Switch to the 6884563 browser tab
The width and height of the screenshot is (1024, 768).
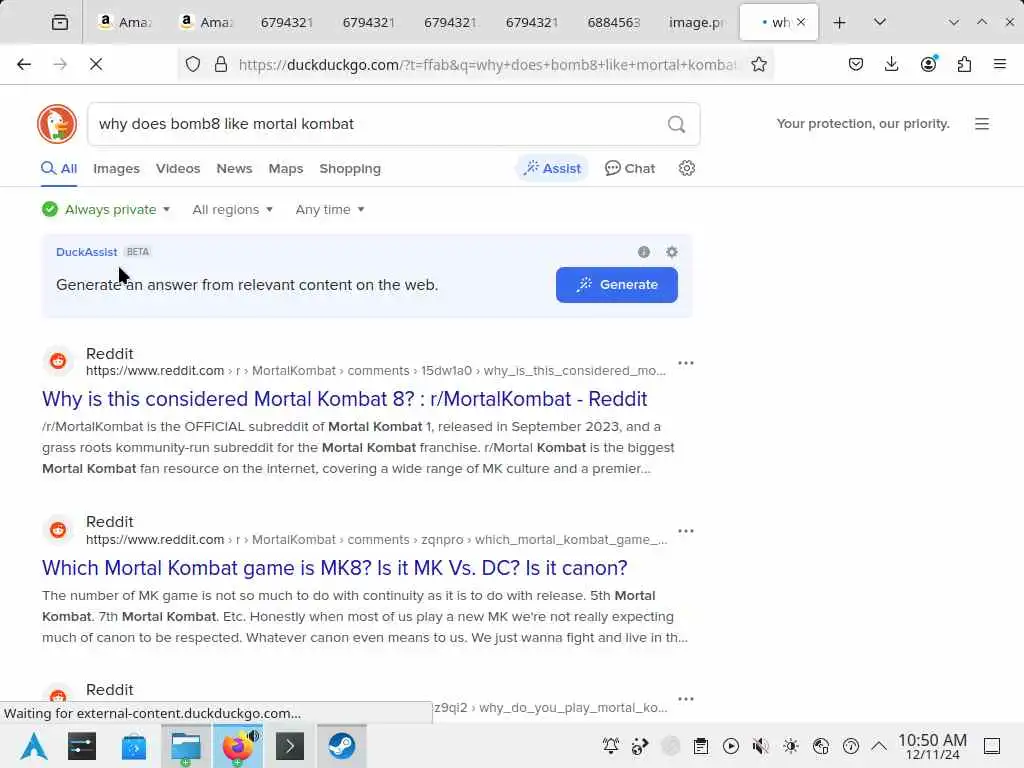(614, 23)
